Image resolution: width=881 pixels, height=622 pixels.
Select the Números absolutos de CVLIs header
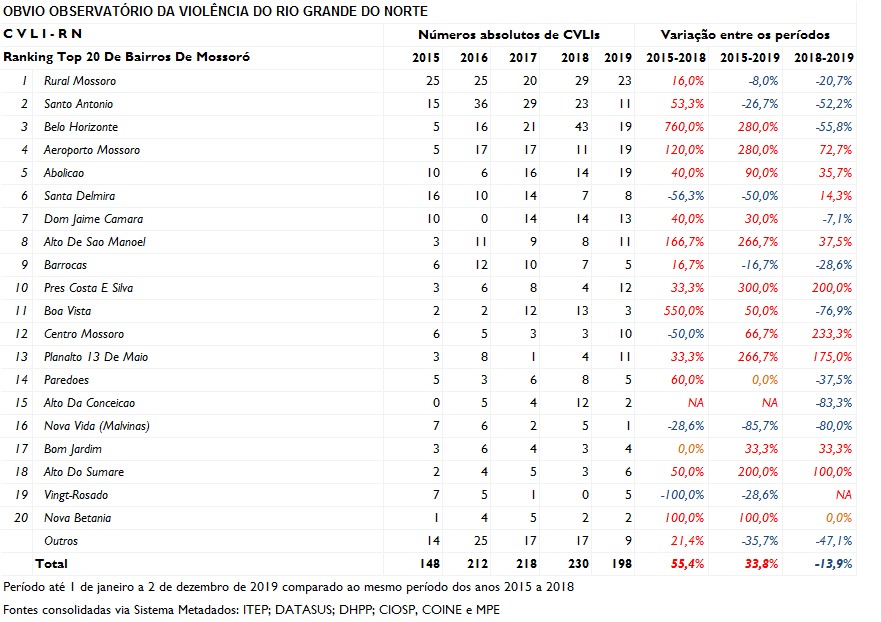tap(509, 35)
